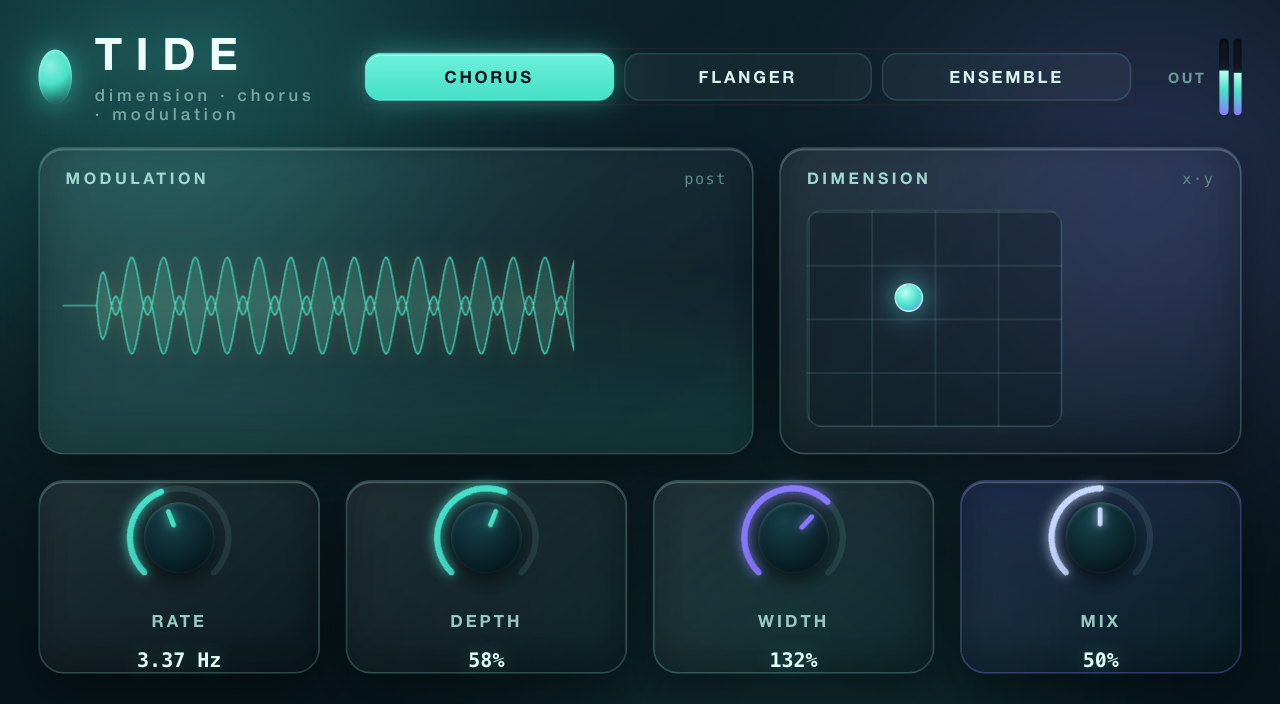Click the output level meter bars
The image size is (1280, 704).
[1230, 77]
